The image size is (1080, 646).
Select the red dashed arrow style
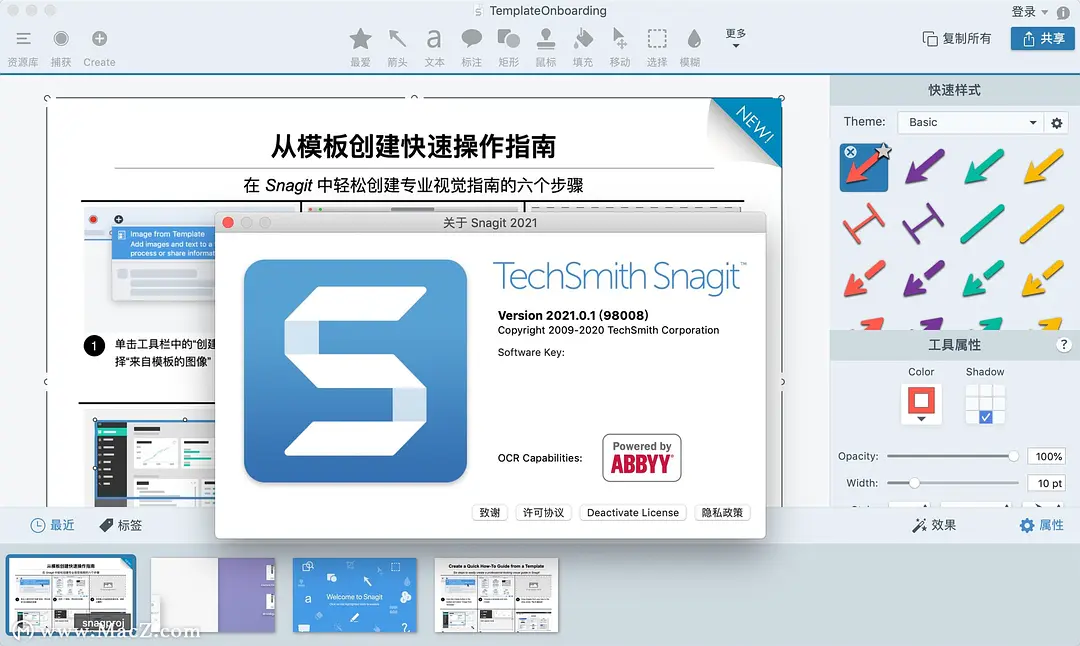click(864, 278)
